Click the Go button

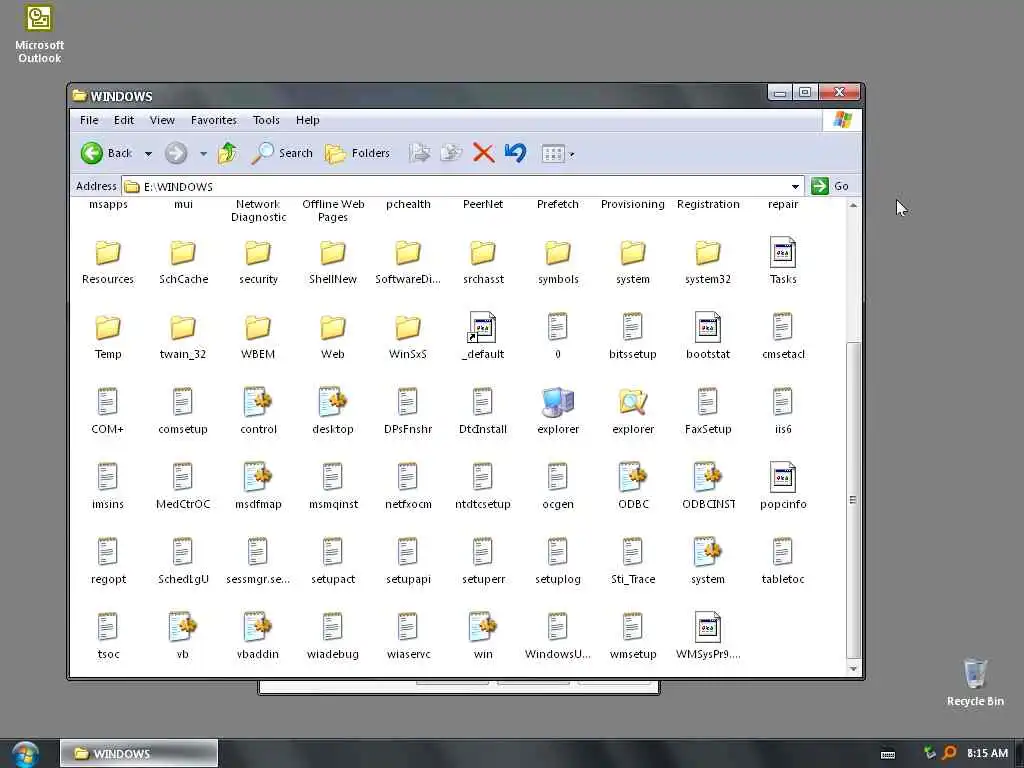tap(830, 186)
